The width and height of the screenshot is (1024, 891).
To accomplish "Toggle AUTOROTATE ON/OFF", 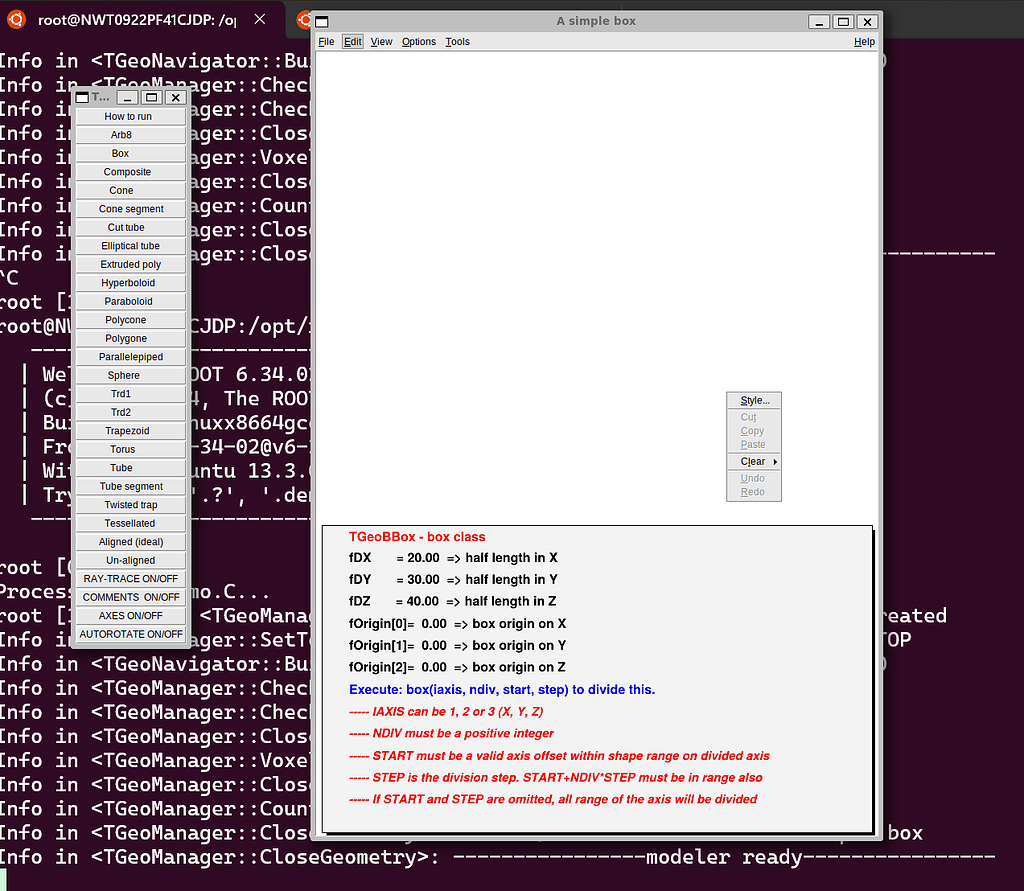I will (128, 634).
